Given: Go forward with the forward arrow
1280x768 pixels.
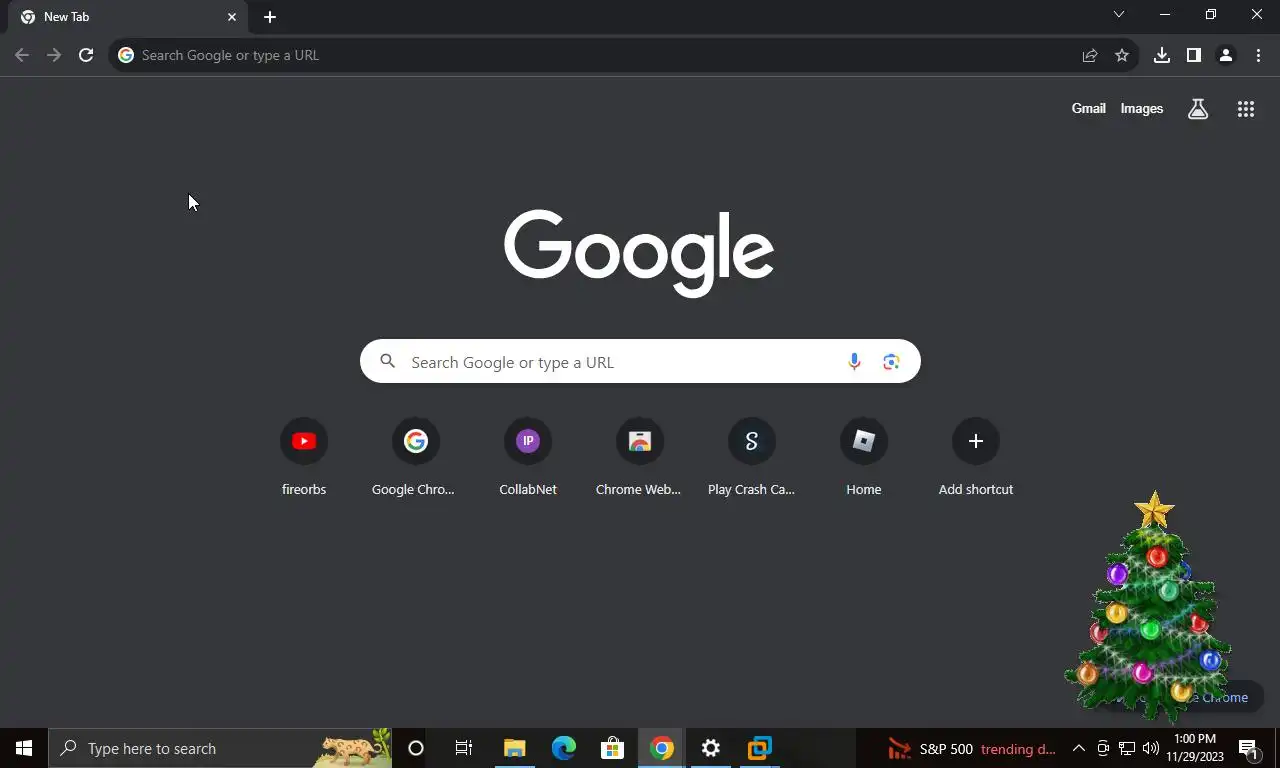Looking at the screenshot, I should tap(54, 55).
